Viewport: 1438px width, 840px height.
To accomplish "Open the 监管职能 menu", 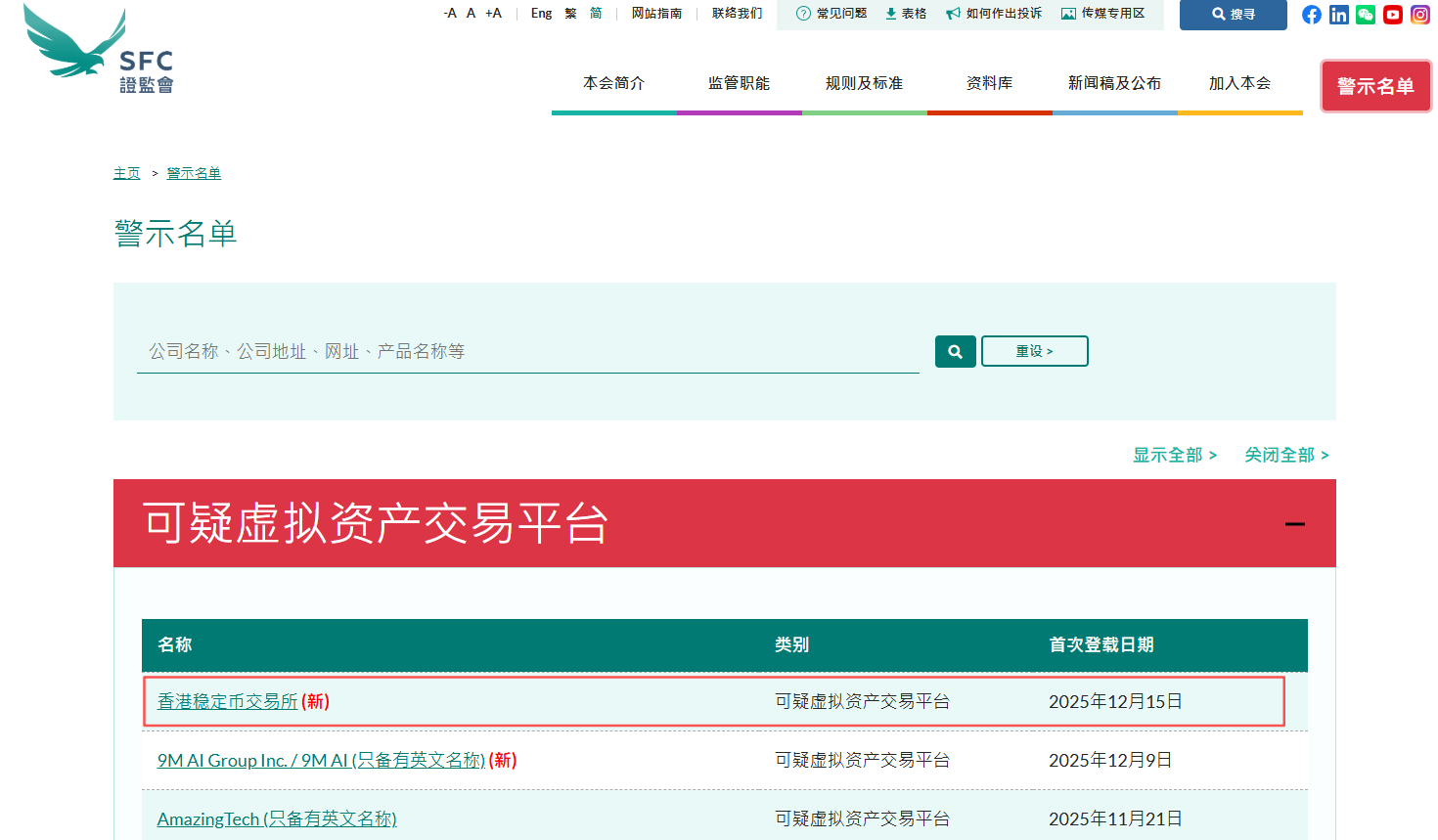I will (739, 84).
